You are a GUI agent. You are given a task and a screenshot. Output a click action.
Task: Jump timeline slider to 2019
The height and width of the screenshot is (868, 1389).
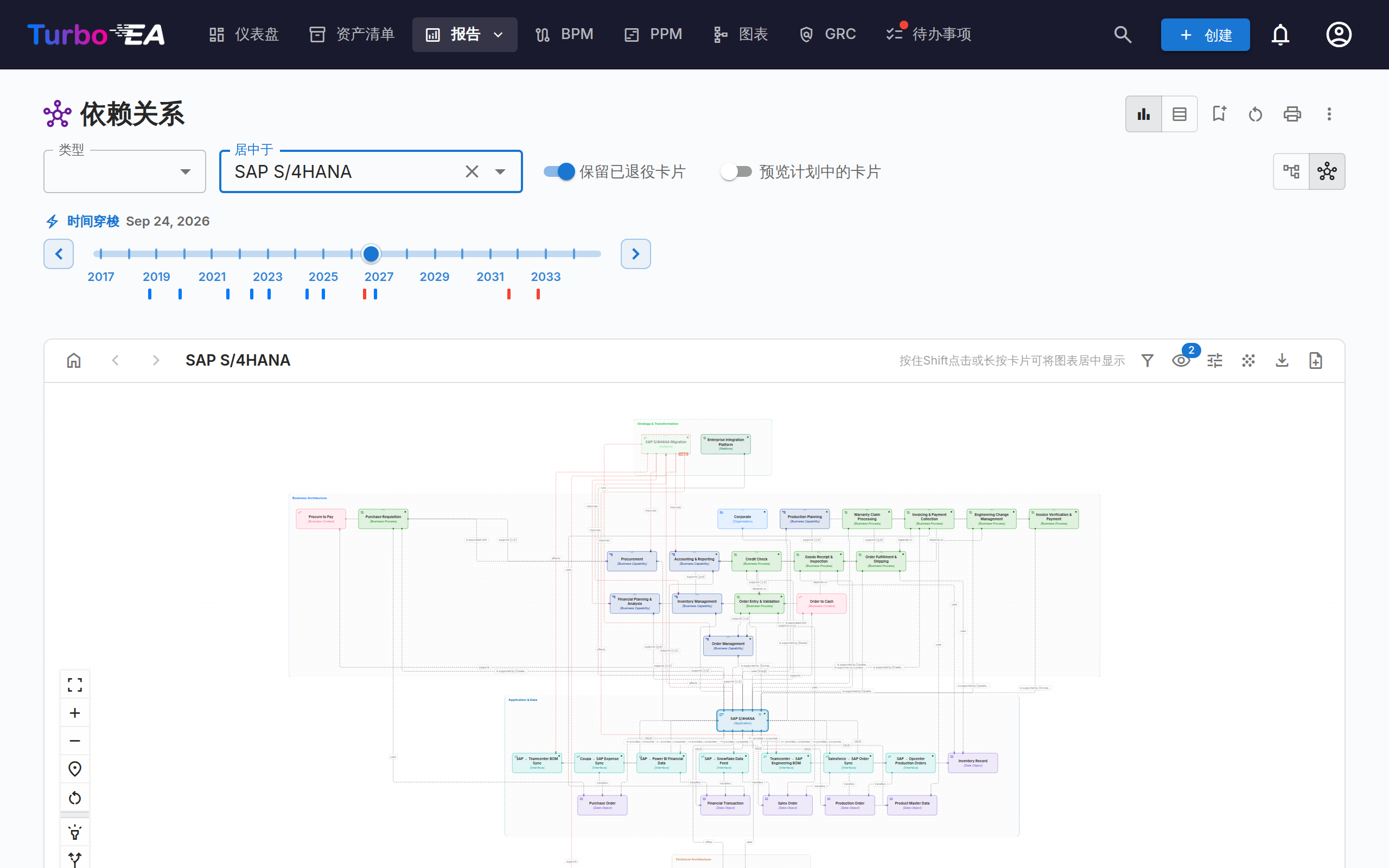[156, 253]
